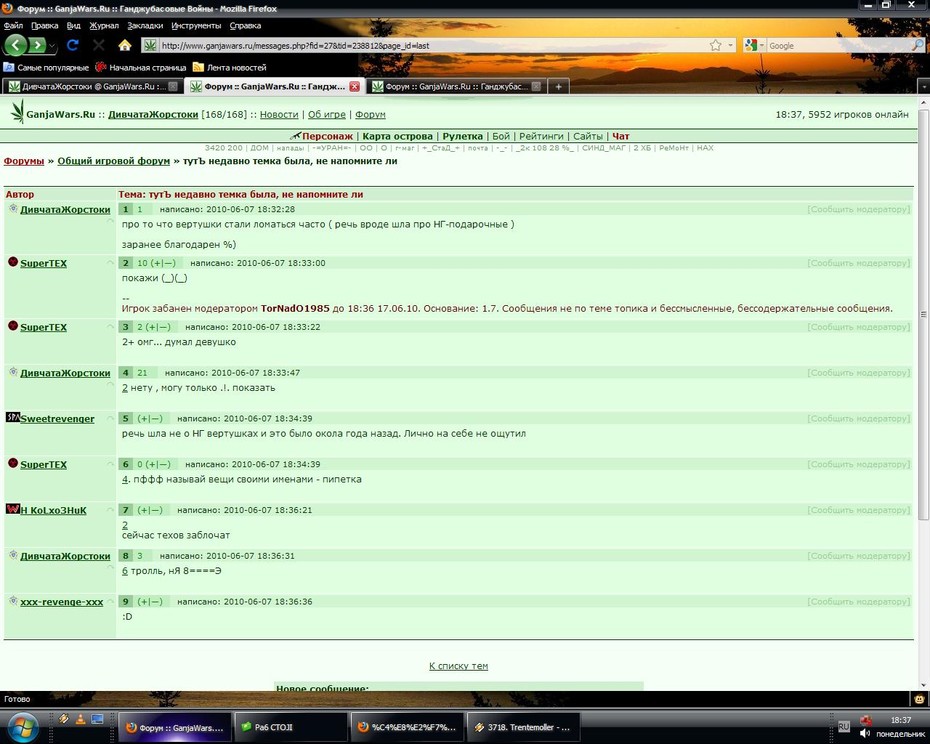The width and height of the screenshot is (930, 744).
Task: Click the red W syndicate icon beside KoLxo3HuK
Action: click(12, 508)
